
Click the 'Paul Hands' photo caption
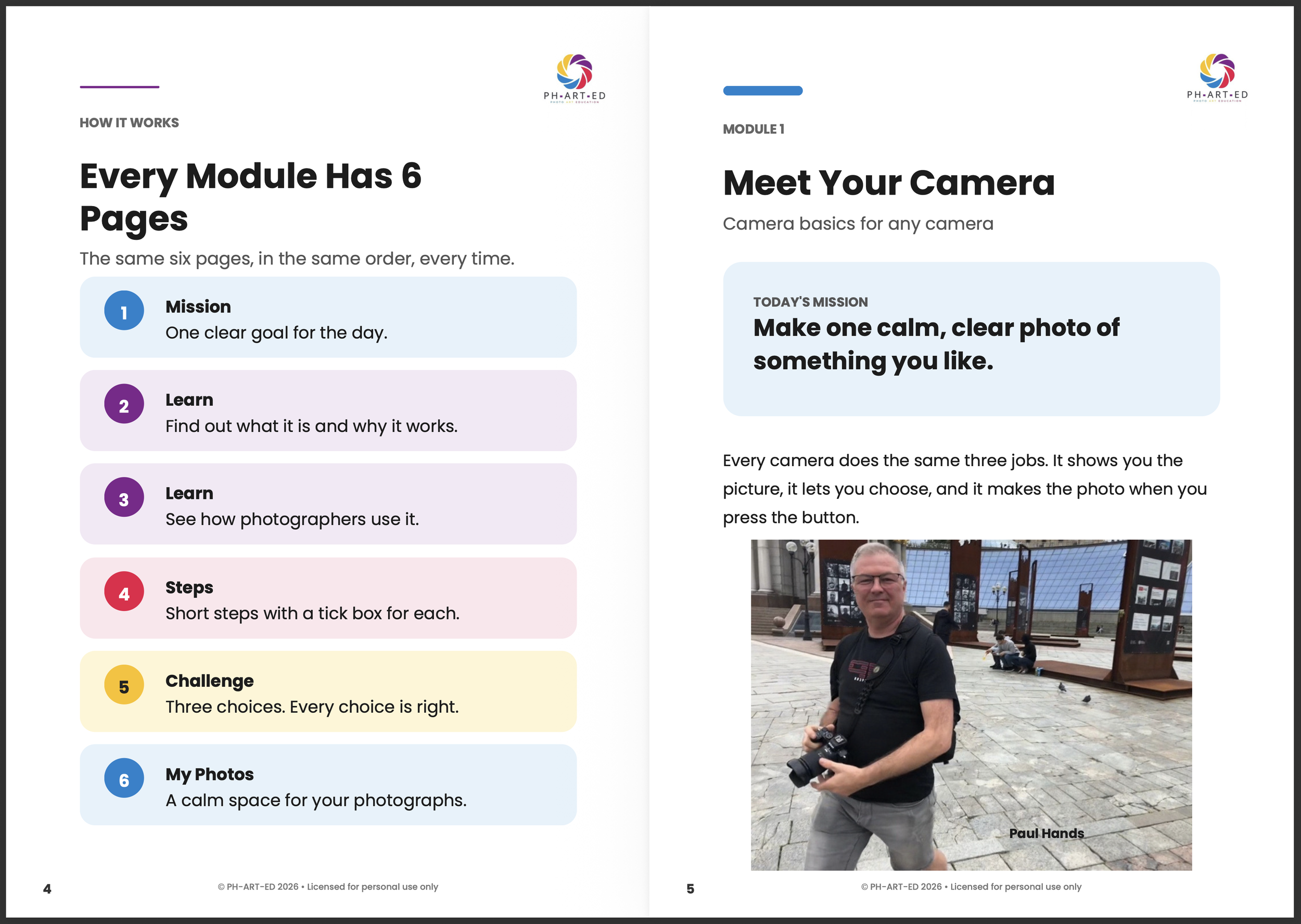[1046, 833]
